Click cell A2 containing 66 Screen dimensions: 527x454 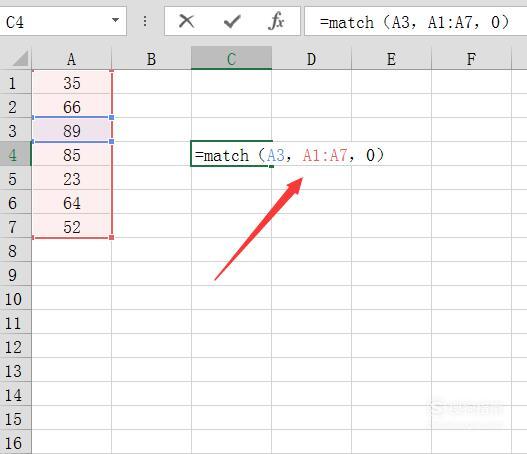pos(72,107)
